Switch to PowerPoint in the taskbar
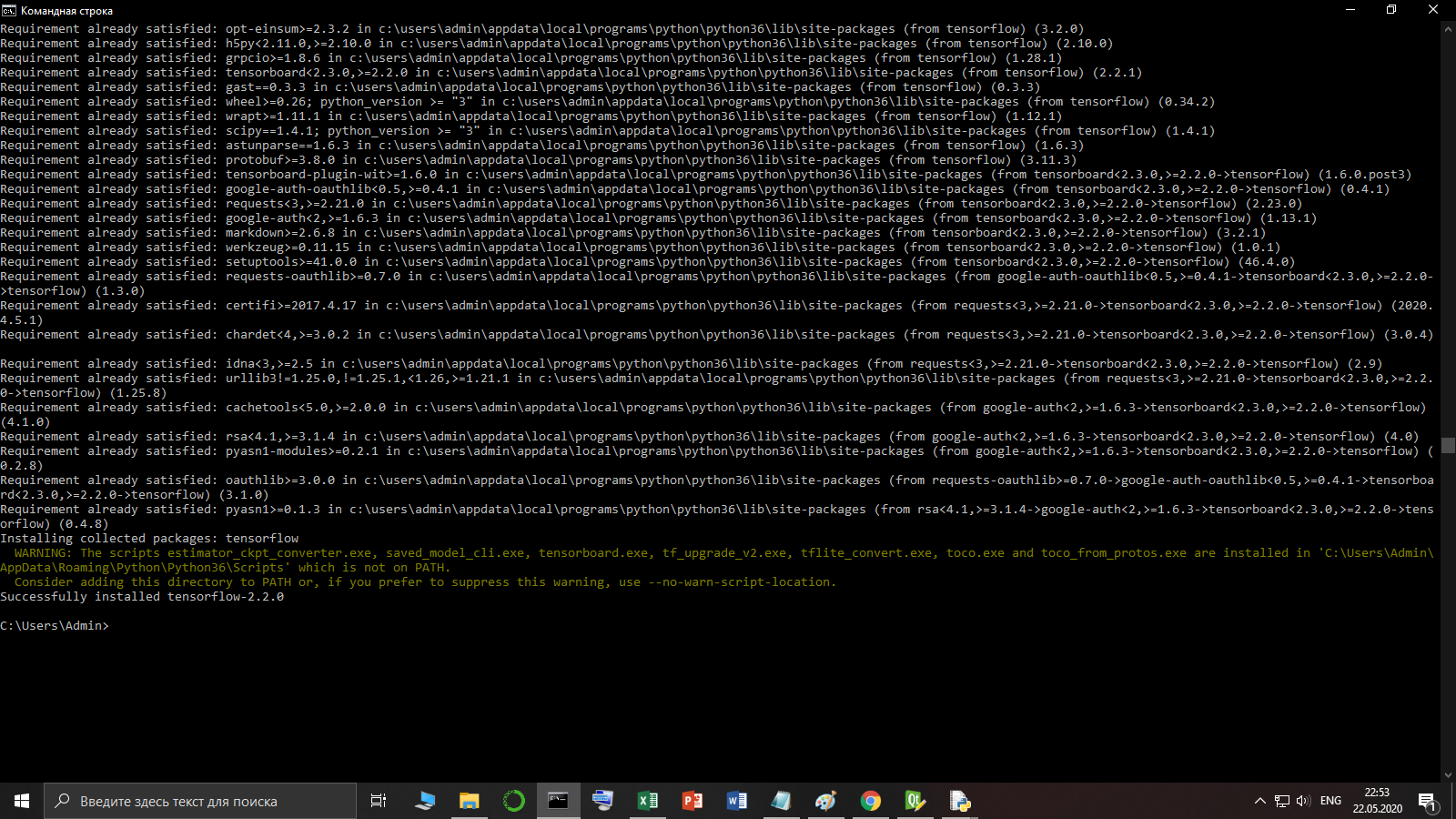 click(x=692, y=801)
